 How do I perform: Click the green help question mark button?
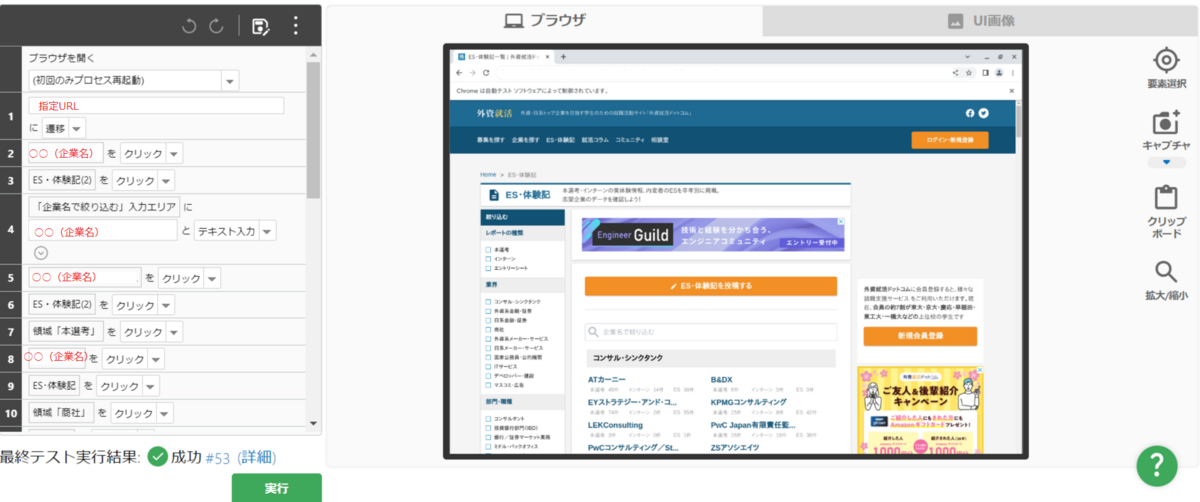pos(1156,465)
